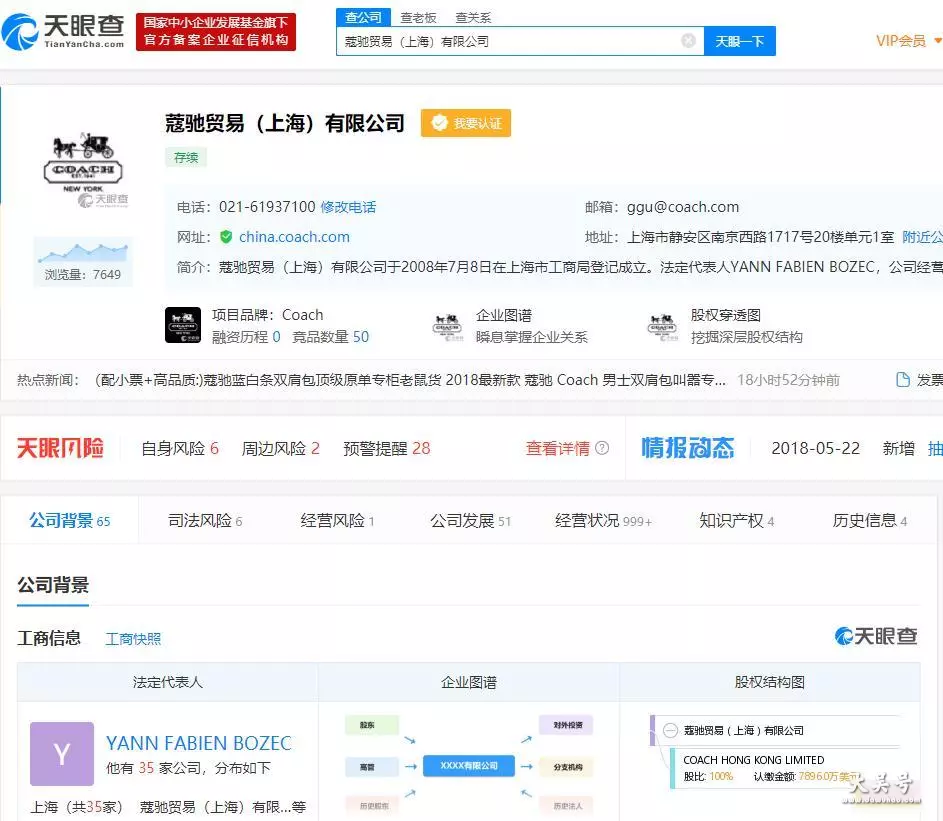Click the 天眼风险 heading
Viewport: 943px width, 821px height.
[60, 448]
